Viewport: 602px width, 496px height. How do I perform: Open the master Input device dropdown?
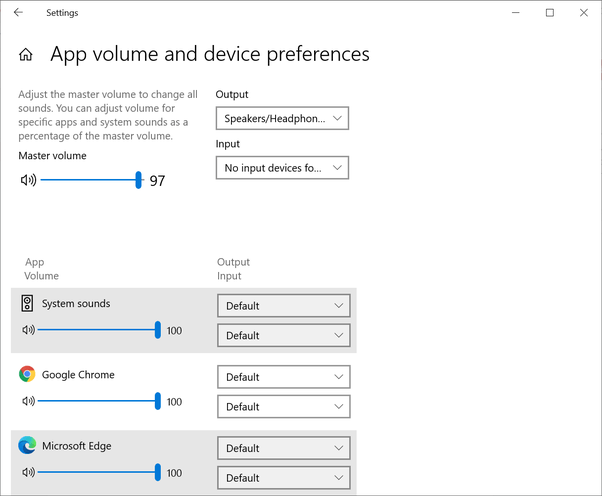pos(282,168)
